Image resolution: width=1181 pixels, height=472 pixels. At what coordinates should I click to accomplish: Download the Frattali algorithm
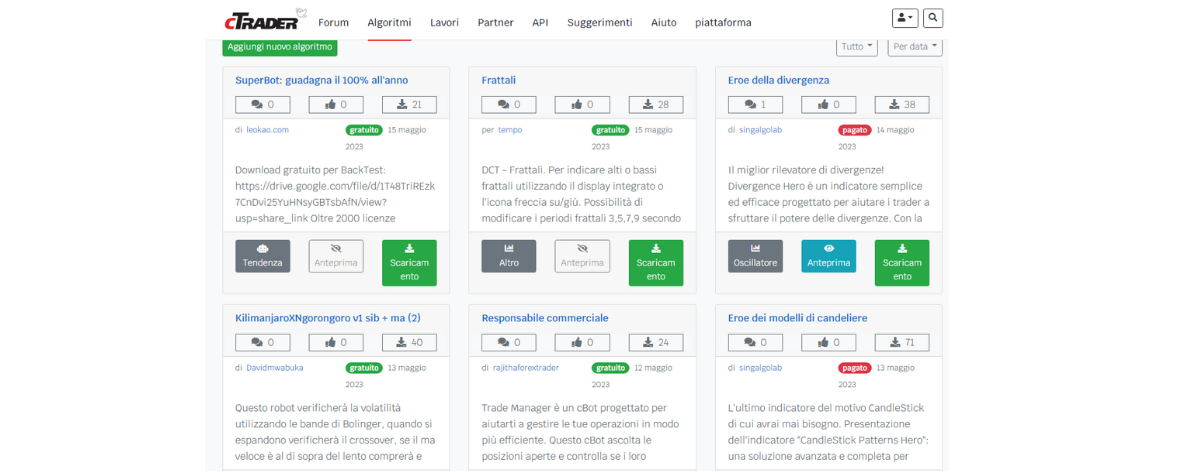656,263
